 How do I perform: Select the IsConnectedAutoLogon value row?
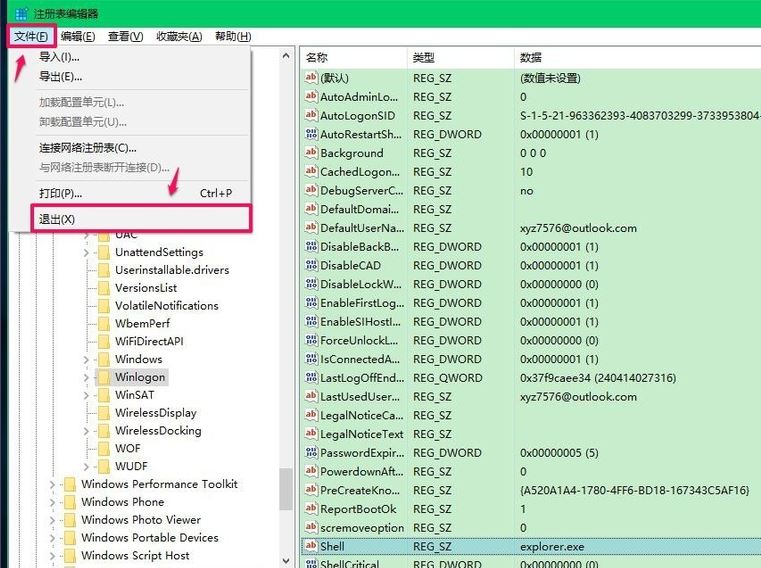pos(531,359)
